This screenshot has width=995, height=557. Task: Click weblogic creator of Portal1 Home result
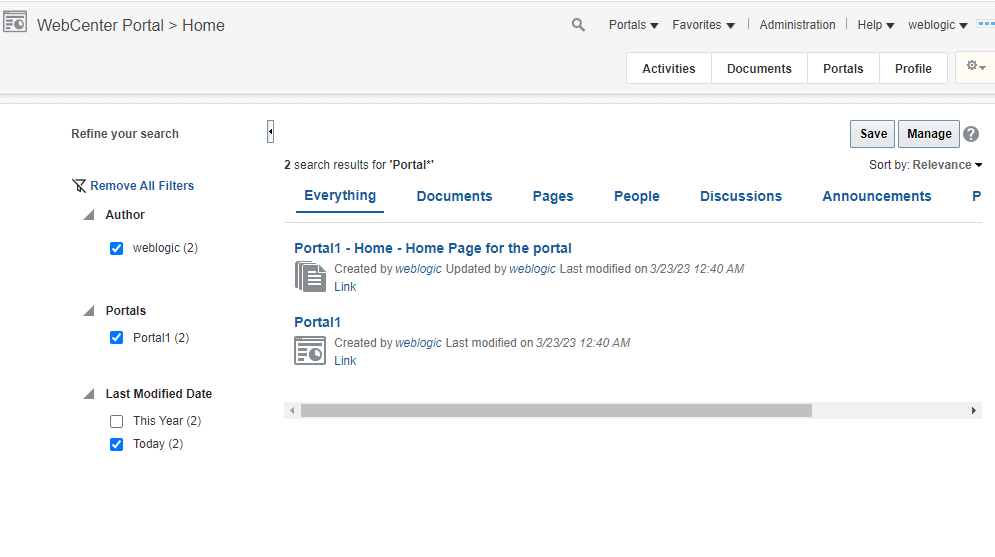[x=418, y=269]
